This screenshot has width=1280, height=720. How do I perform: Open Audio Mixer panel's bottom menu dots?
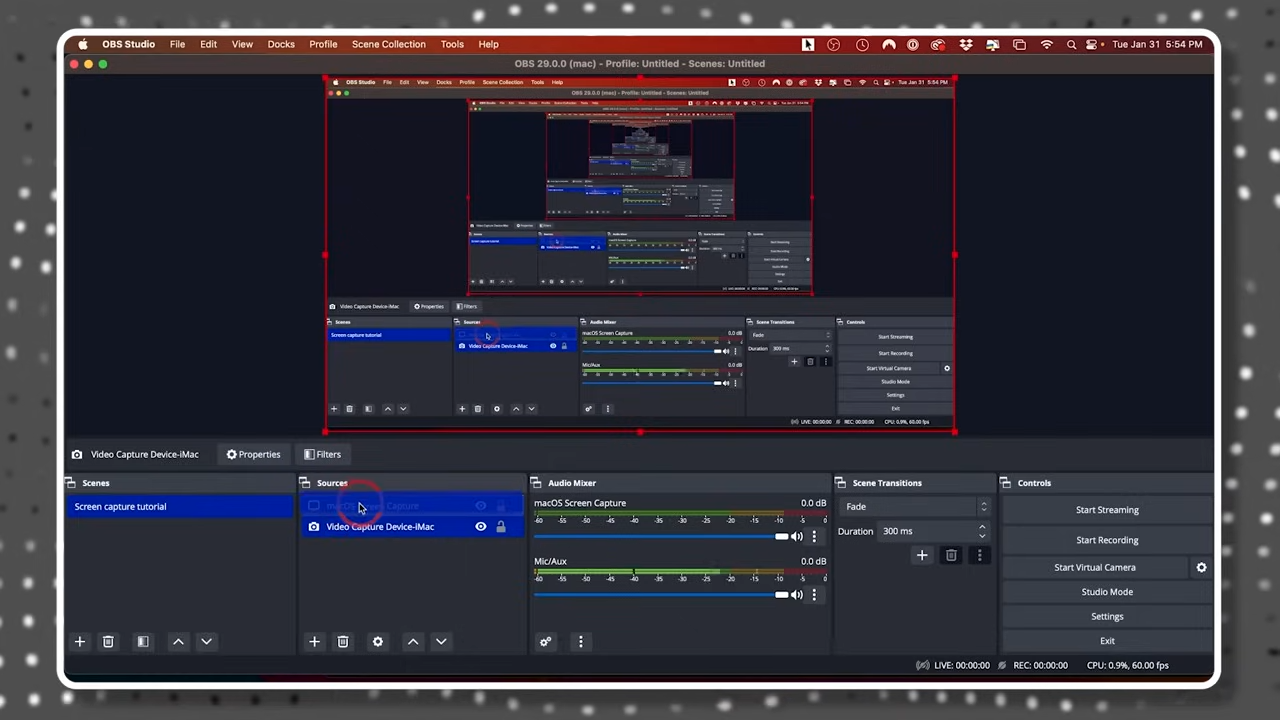click(x=580, y=642)
